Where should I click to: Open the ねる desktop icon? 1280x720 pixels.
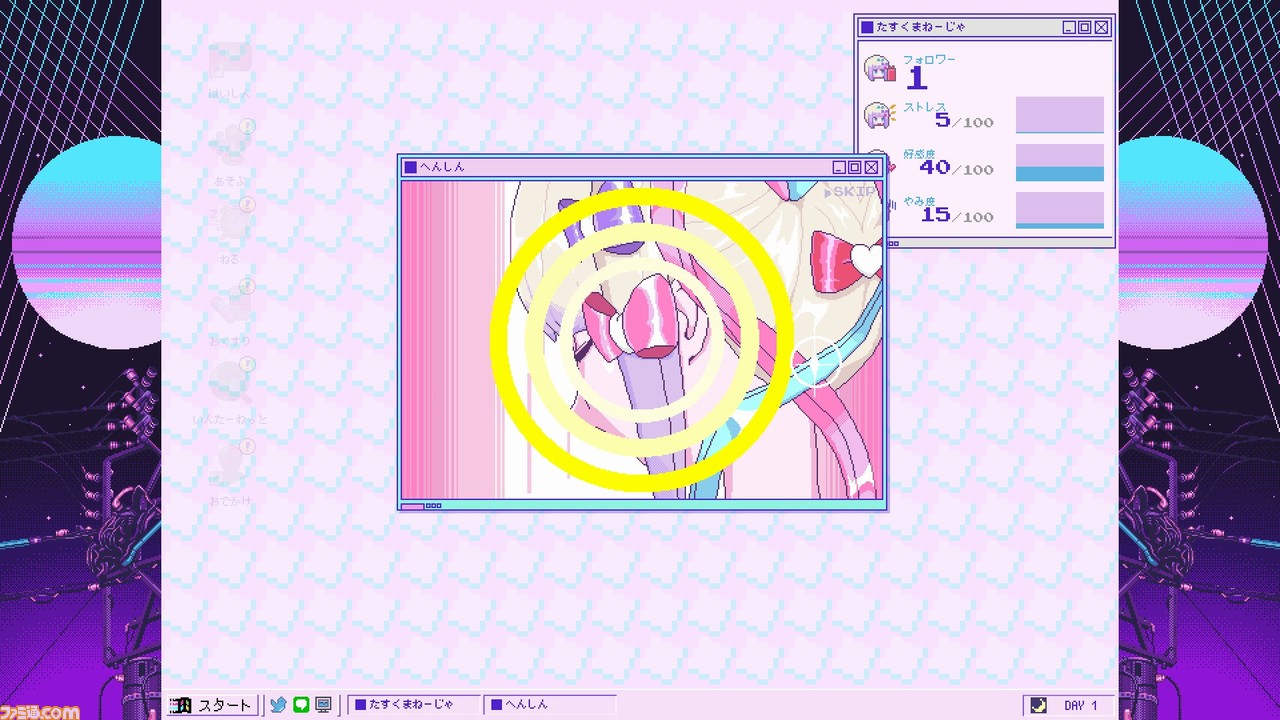click(x=230, y=229)
